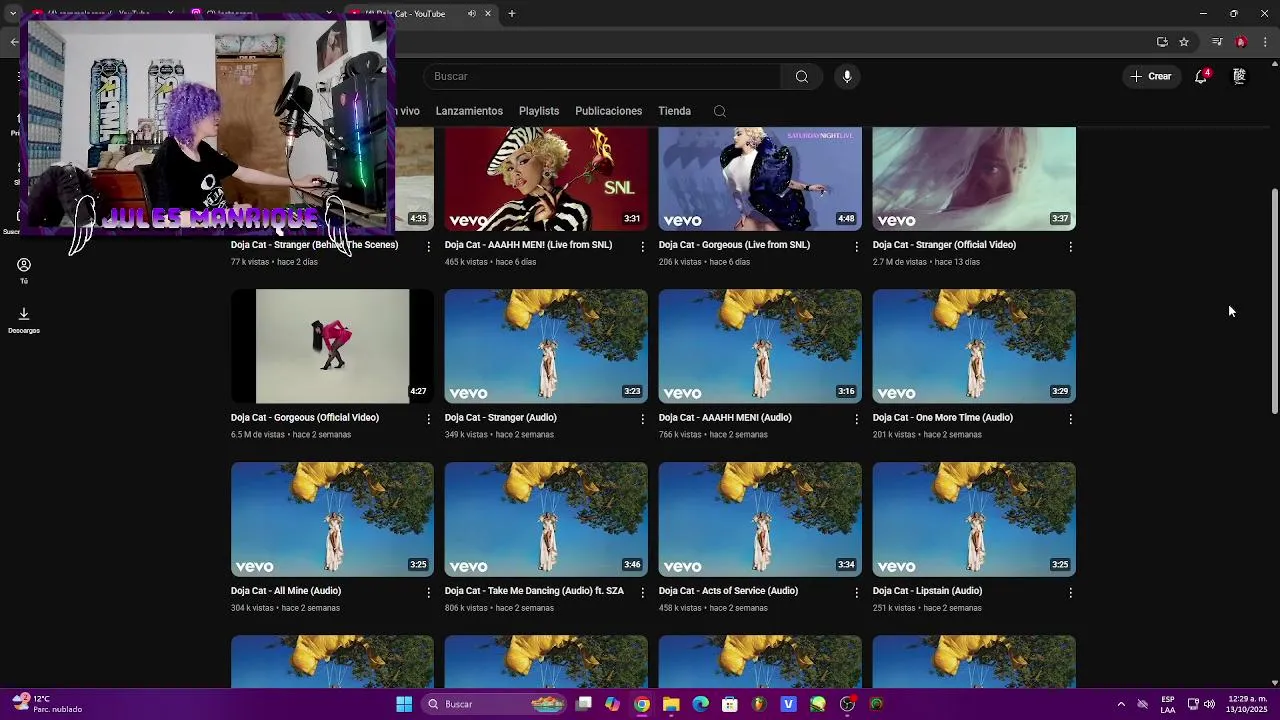The image size is (1280, 720).
Task: Open Descargas in the sidebar
Action: coord(24,320)
